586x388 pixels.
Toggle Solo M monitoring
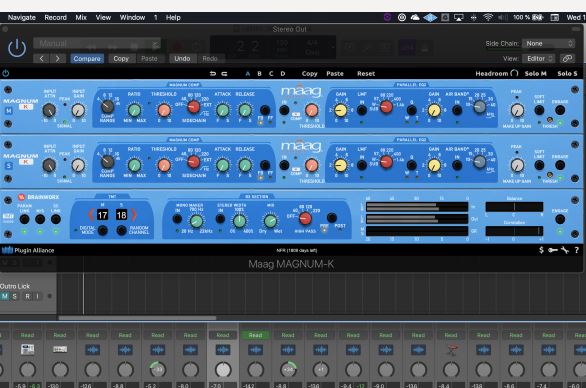tap(536, 73)
